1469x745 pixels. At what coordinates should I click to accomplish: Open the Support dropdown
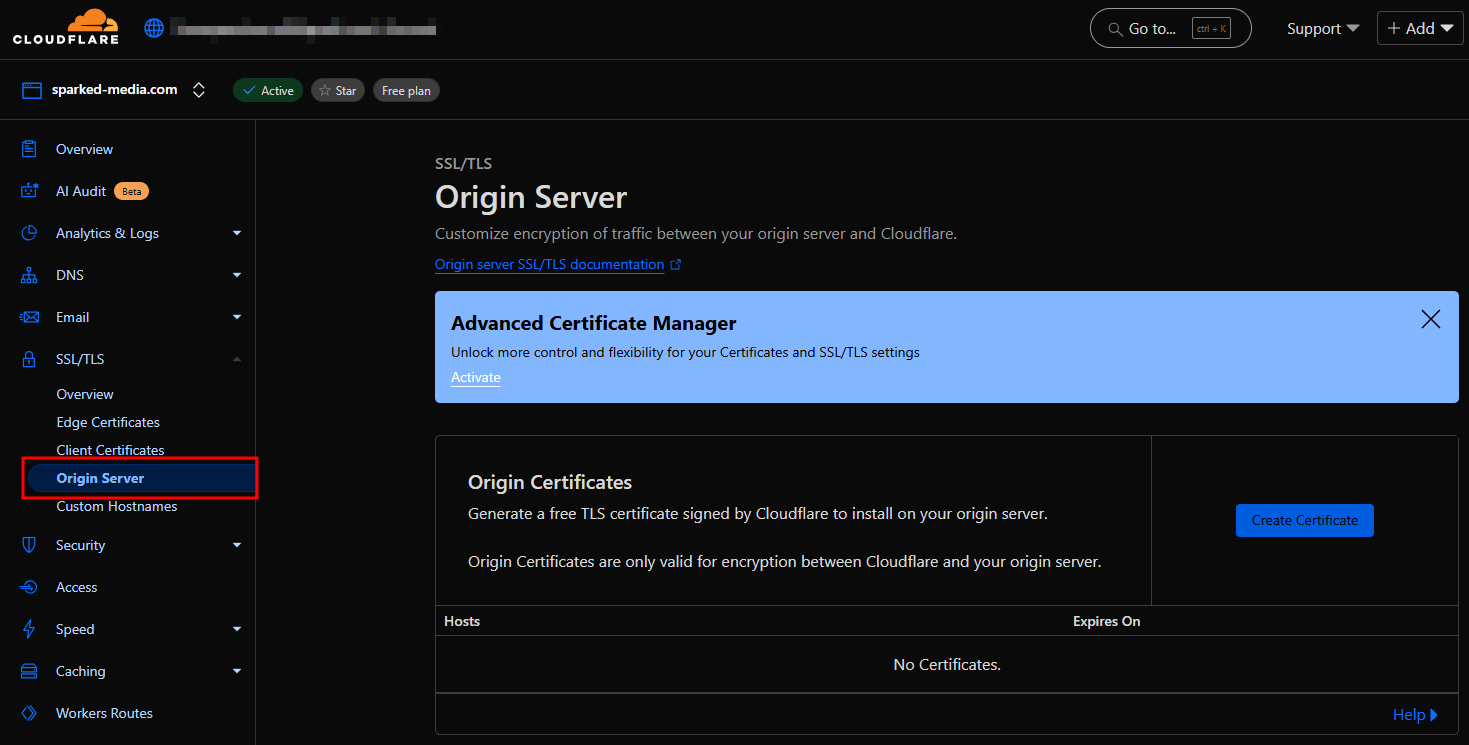click(x=1322, y=29)
